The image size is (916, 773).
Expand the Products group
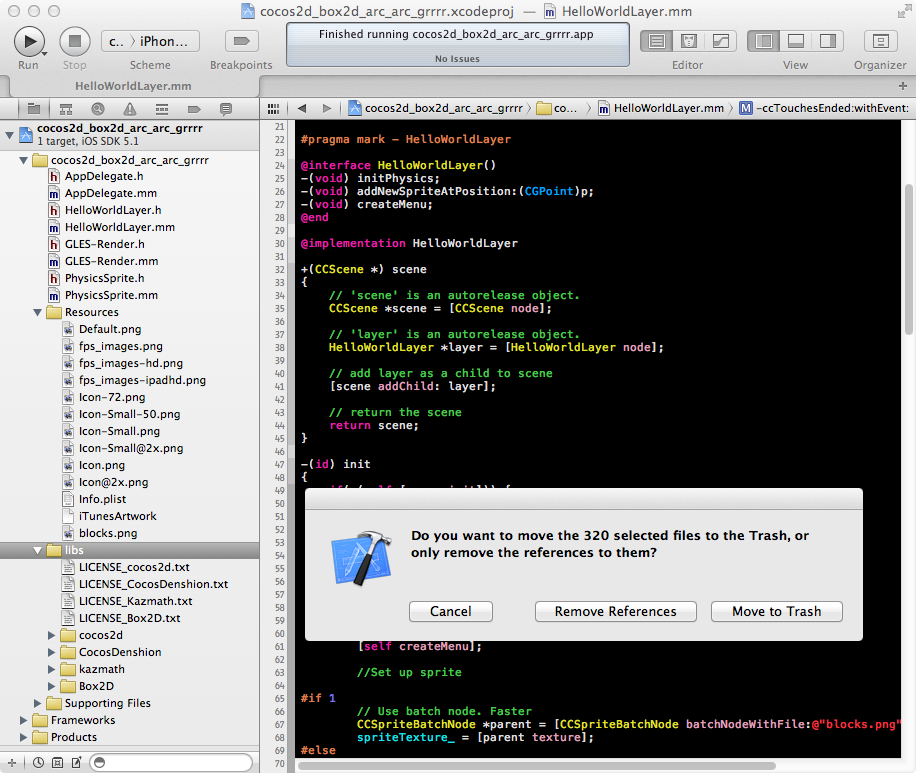23,737
